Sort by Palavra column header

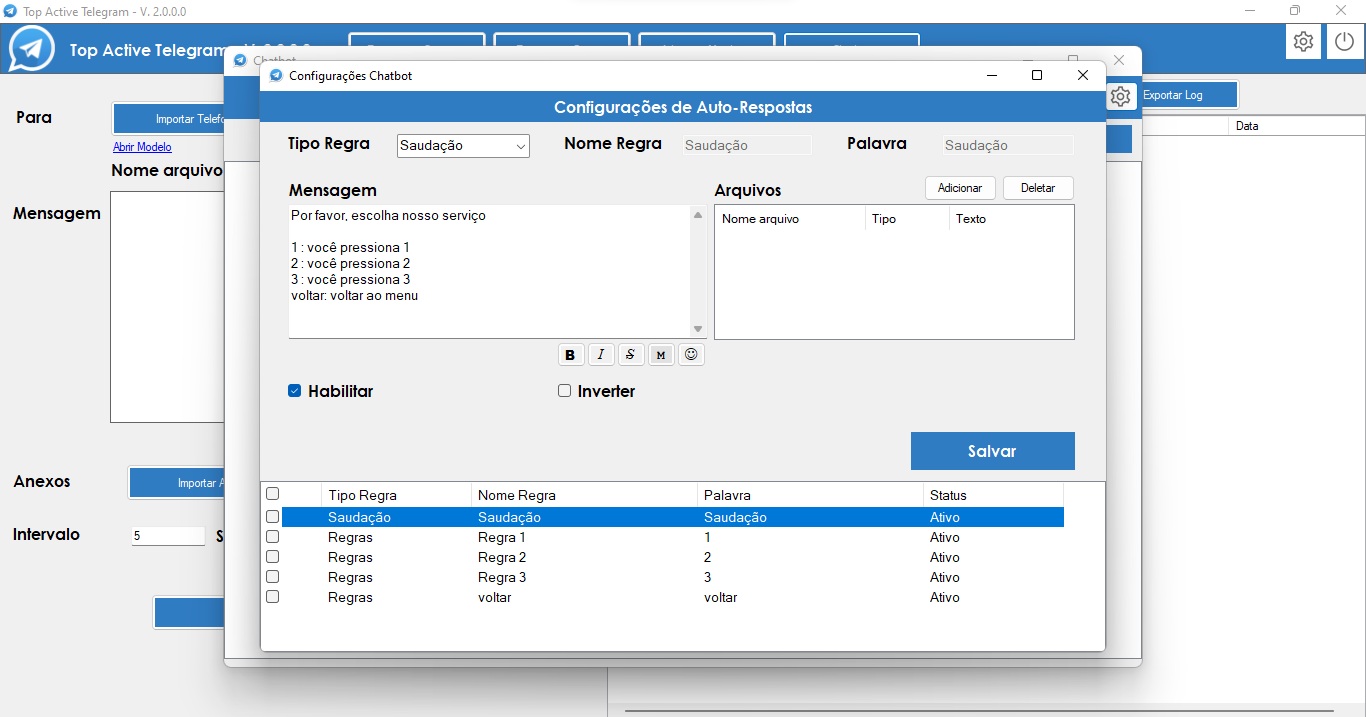810,495
